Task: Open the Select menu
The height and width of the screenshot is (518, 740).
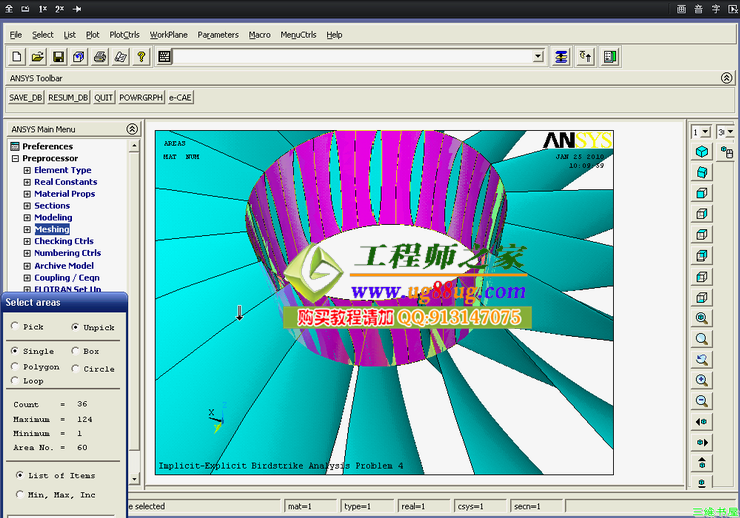Action: [42, 34]
